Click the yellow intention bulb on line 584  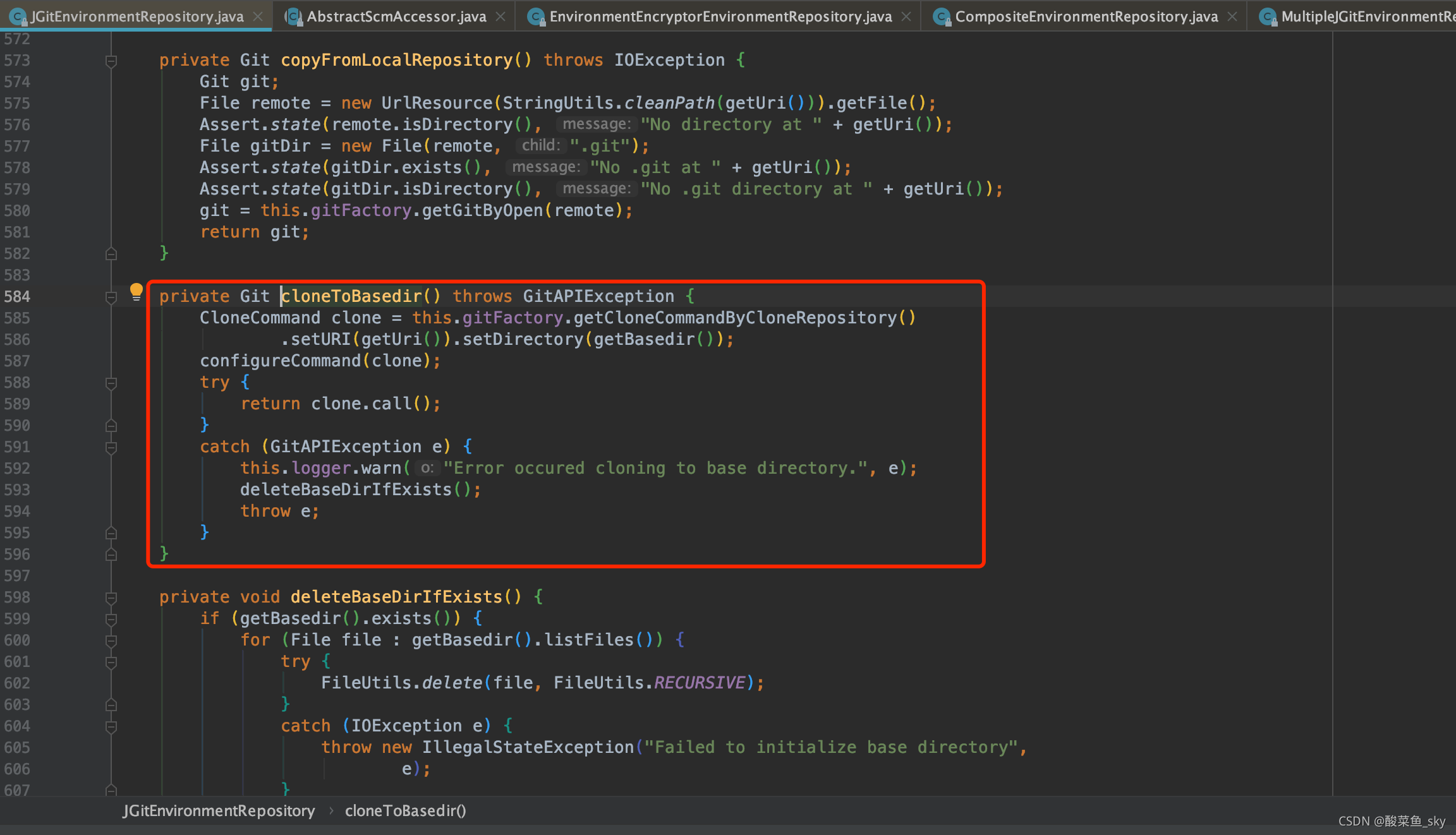pyautogui.click(x=136, y=292)
